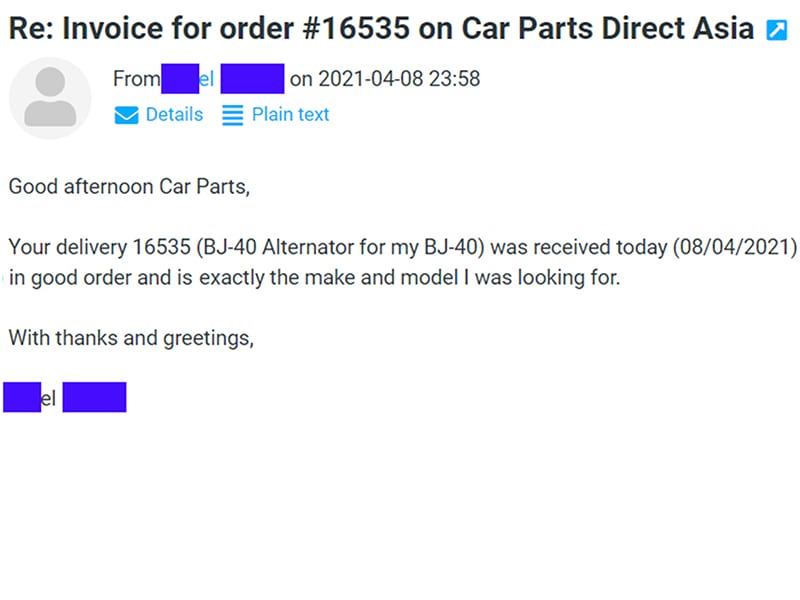800x600 pixels.
Task: Click last redacted box in the signature
Action: point(94,397)
